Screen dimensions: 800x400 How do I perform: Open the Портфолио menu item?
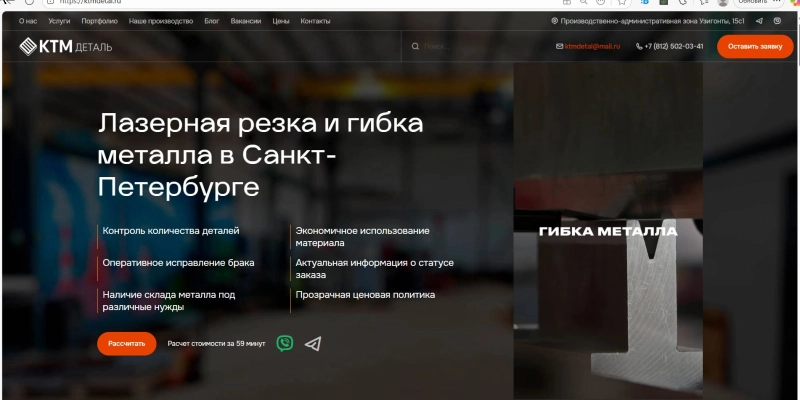(99, 20)
